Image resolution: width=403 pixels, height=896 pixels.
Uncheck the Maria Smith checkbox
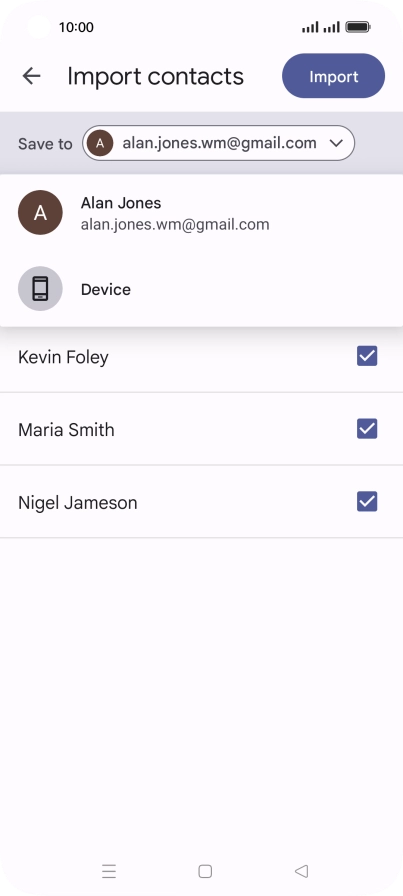coord(367,429)
